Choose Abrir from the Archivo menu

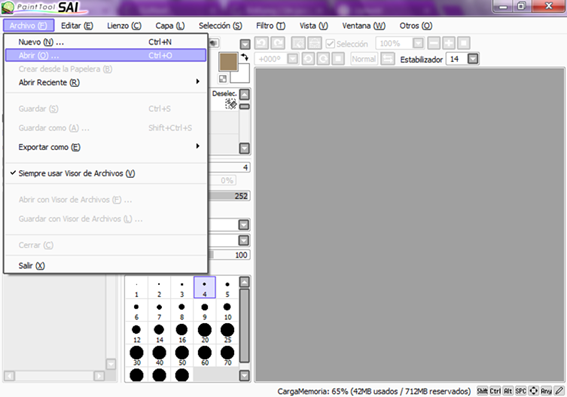(106, 55)
